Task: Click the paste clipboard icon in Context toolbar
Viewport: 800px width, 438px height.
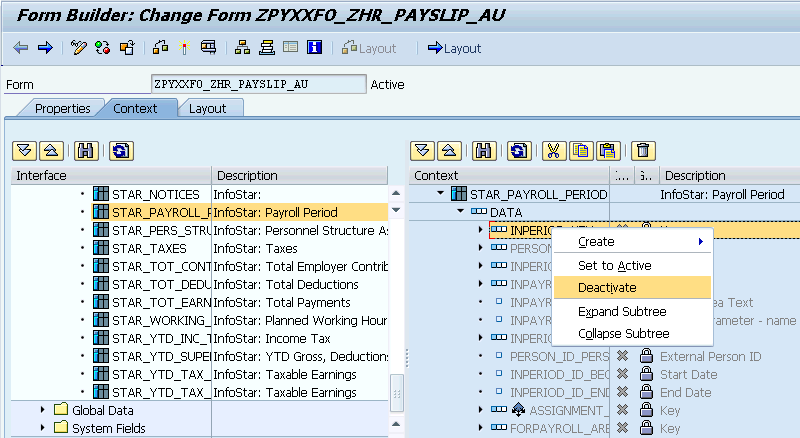Action: pyautogui.click(x=607, y=151)
